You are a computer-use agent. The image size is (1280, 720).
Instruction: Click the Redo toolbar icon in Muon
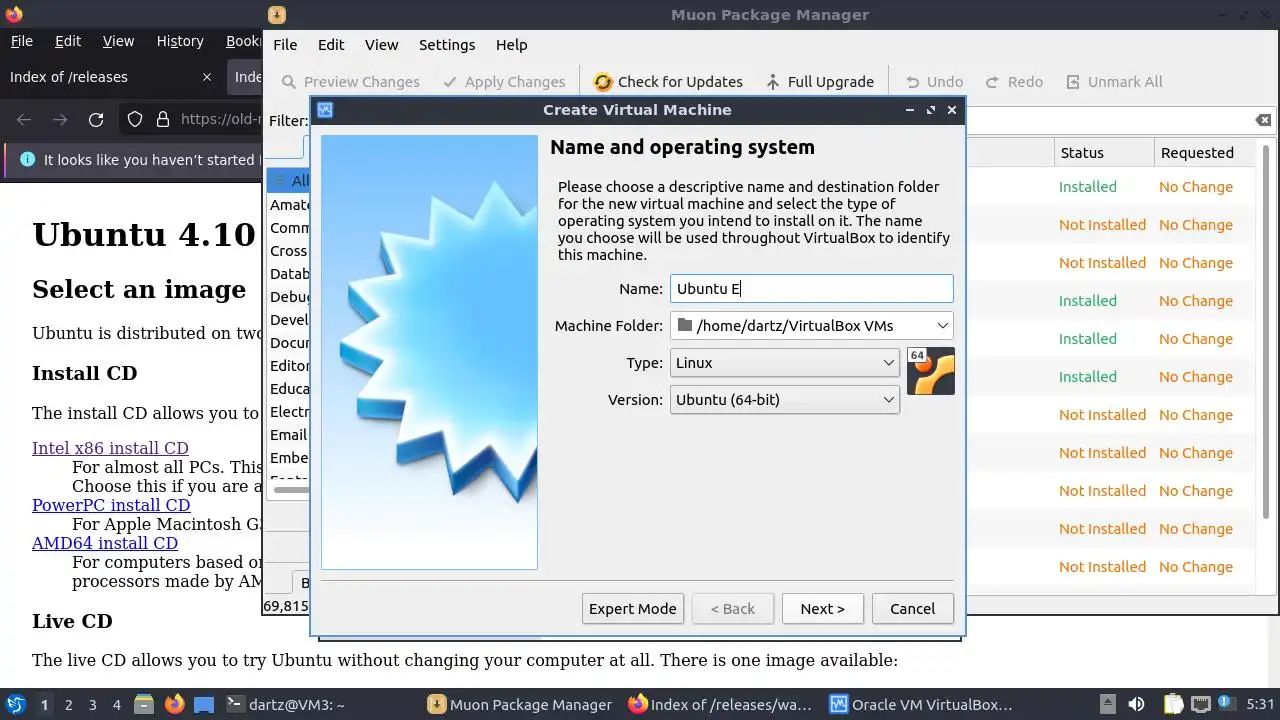point(992,82)
